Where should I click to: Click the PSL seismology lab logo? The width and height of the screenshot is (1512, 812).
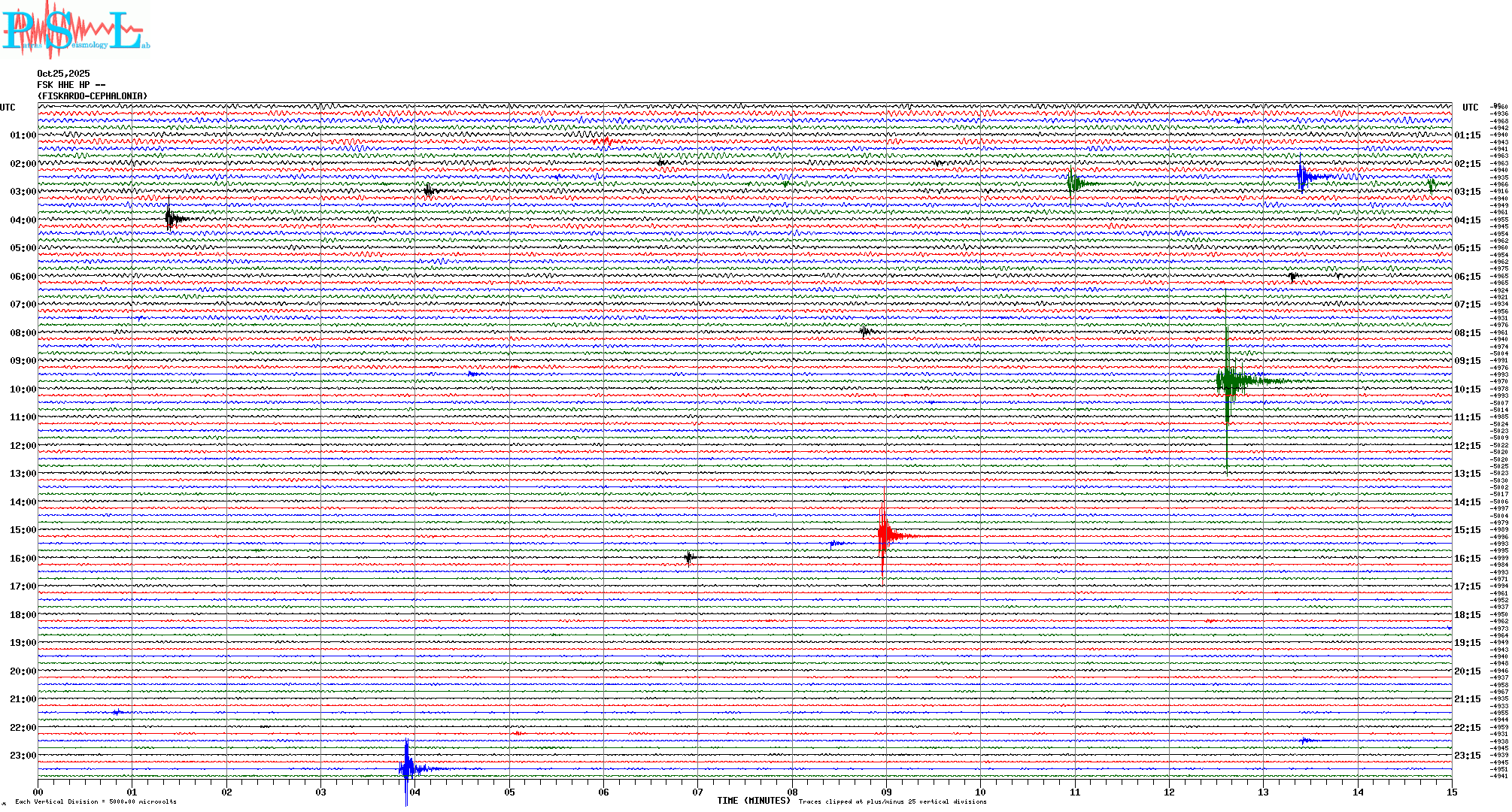click(x=74, y=30)
